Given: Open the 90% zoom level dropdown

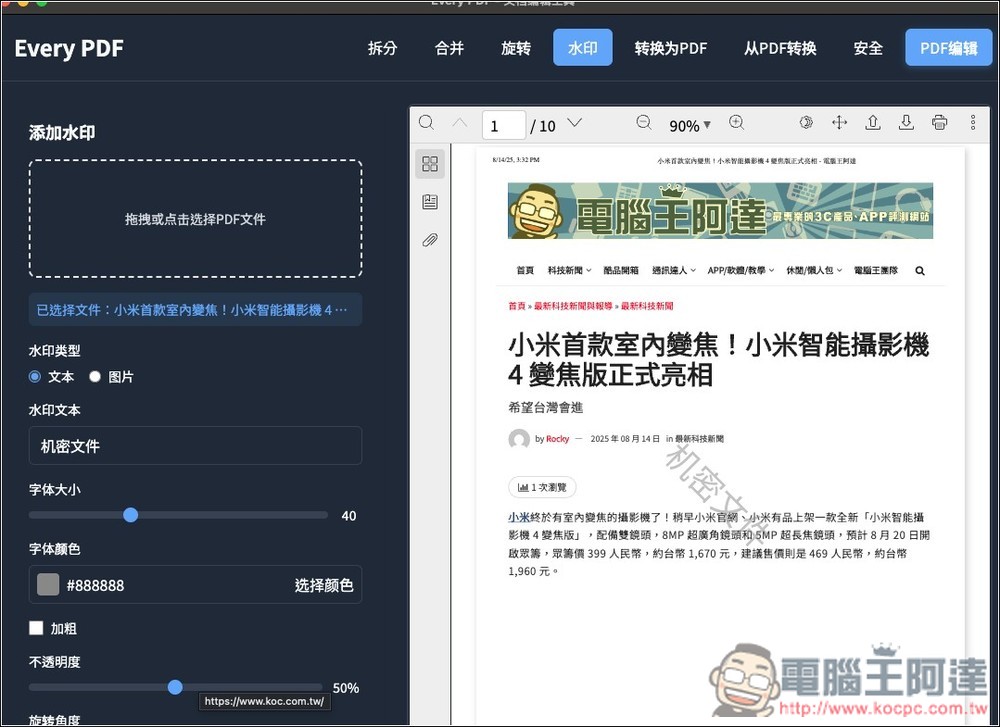Looking at the screenshot, I should point(689,126).
